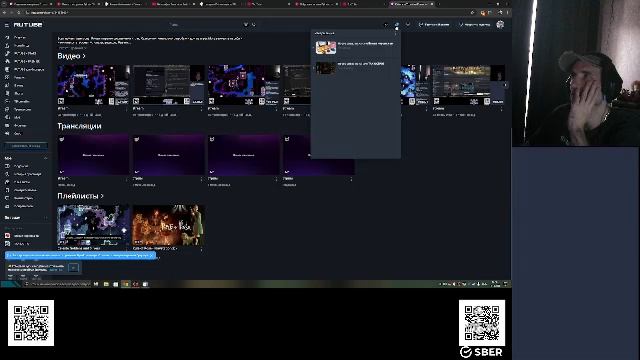Screen dimensions: 640x360
Task: Go back with browser back arrow
Action: [4, 13]
